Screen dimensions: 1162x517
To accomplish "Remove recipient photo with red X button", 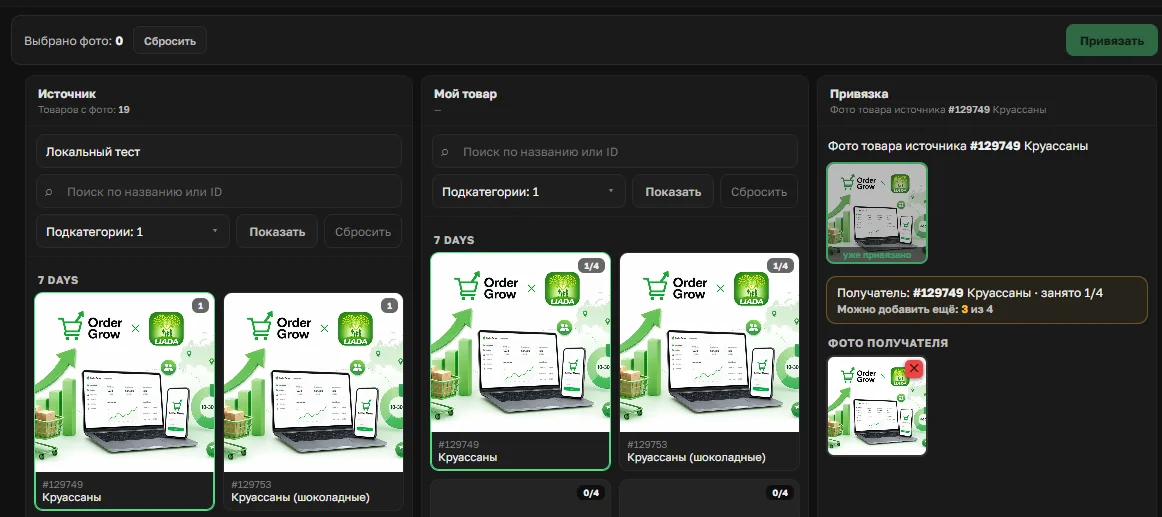I will pyautogui.click(x=914, y=368).
